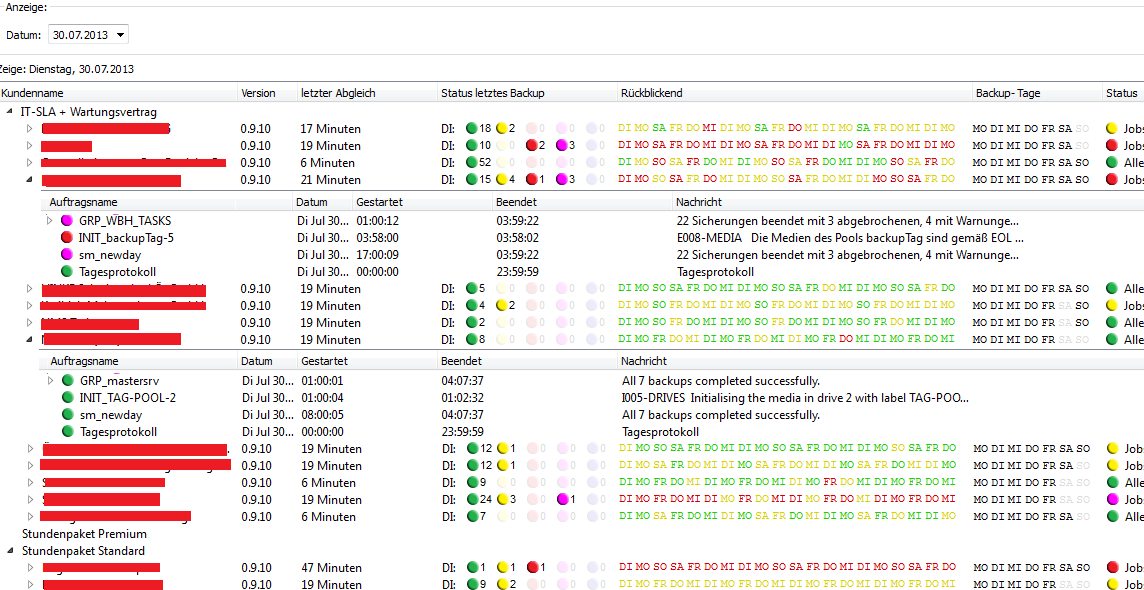1144x590 pixels.
Task: Click magenta status icon beside GRP_WBH_TASKS
Action: [x=67, y=220]
